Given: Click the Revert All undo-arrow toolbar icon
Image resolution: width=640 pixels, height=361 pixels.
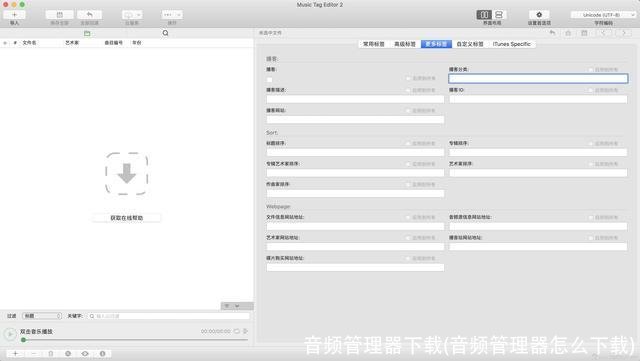Looking at the screenshot, I should point(89,15).
